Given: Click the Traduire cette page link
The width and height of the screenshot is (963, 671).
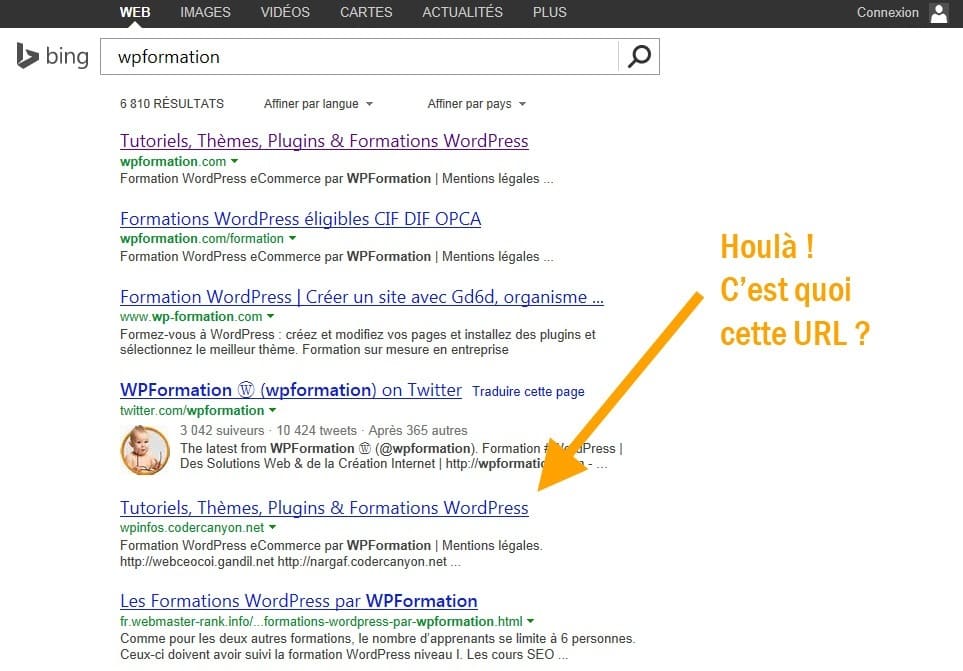Looking at the screenshot, I should click(527, 392).
